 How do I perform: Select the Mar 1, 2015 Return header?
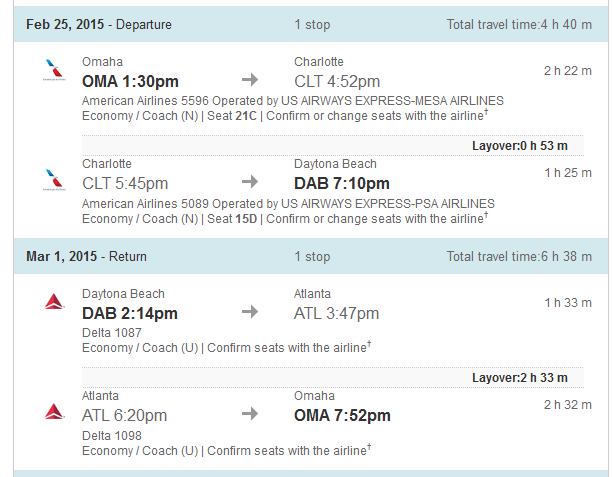coord(311,256)
